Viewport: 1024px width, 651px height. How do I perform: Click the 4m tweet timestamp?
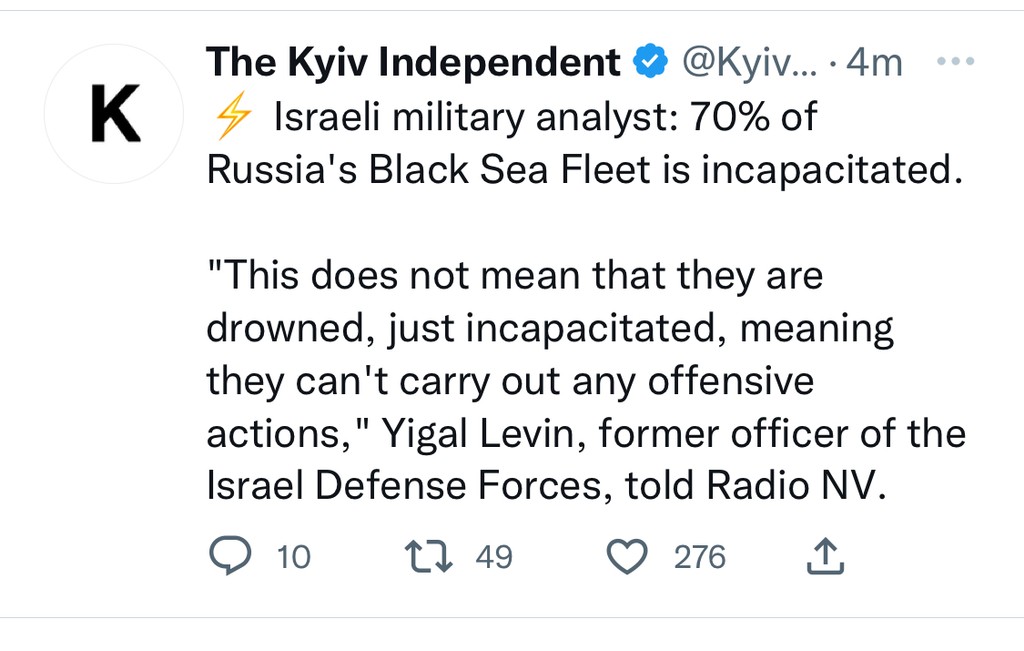coord(873,64)
